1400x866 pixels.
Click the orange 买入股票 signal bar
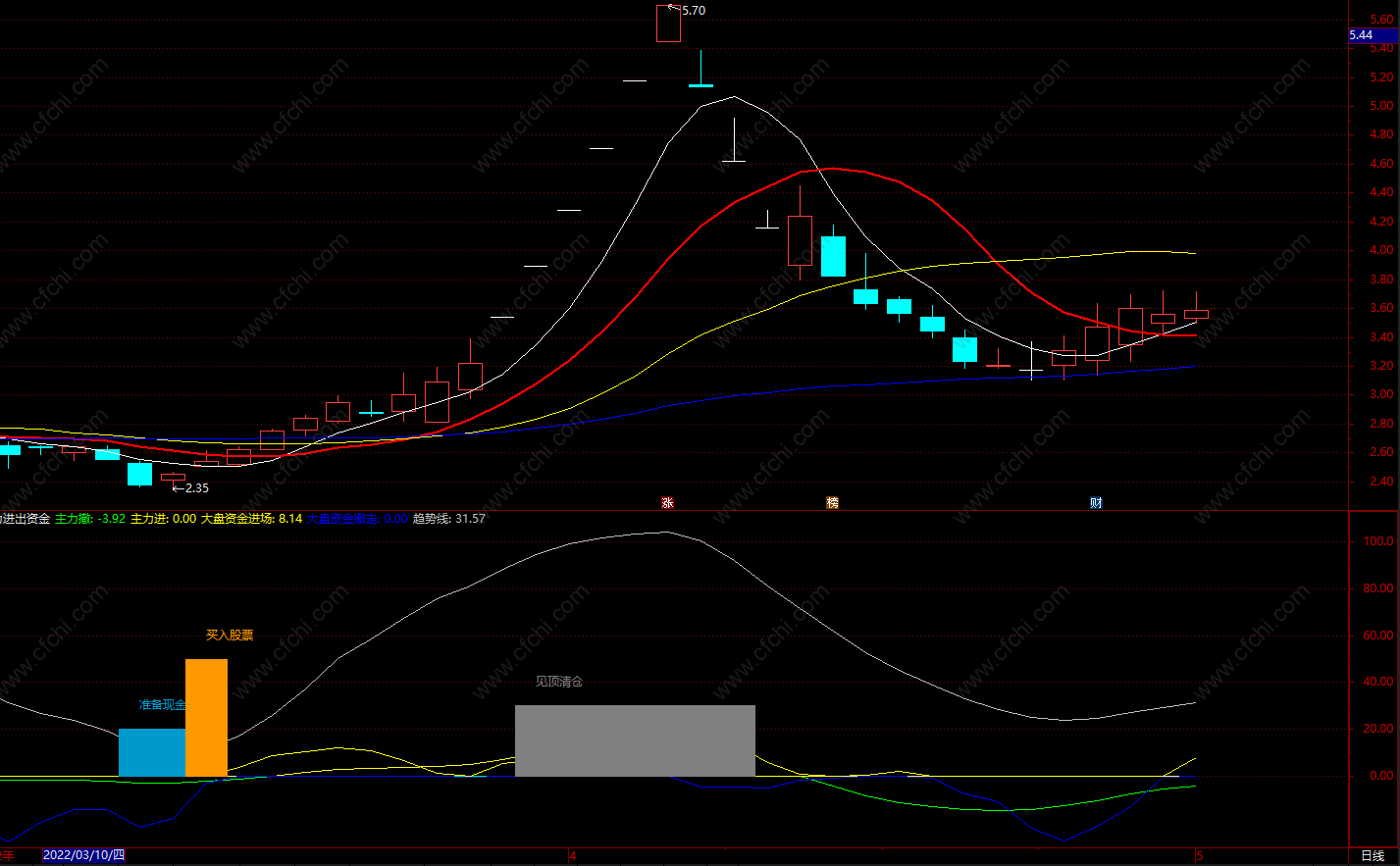click(x=206, y=717)
